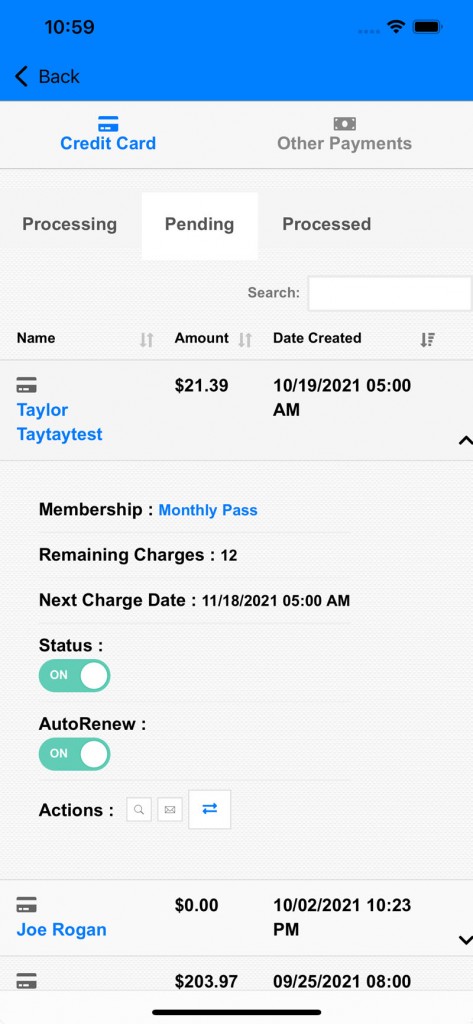Screen dimensions: 473x1024
Task: Sort by Date Created descending icon
Action: 427,340
